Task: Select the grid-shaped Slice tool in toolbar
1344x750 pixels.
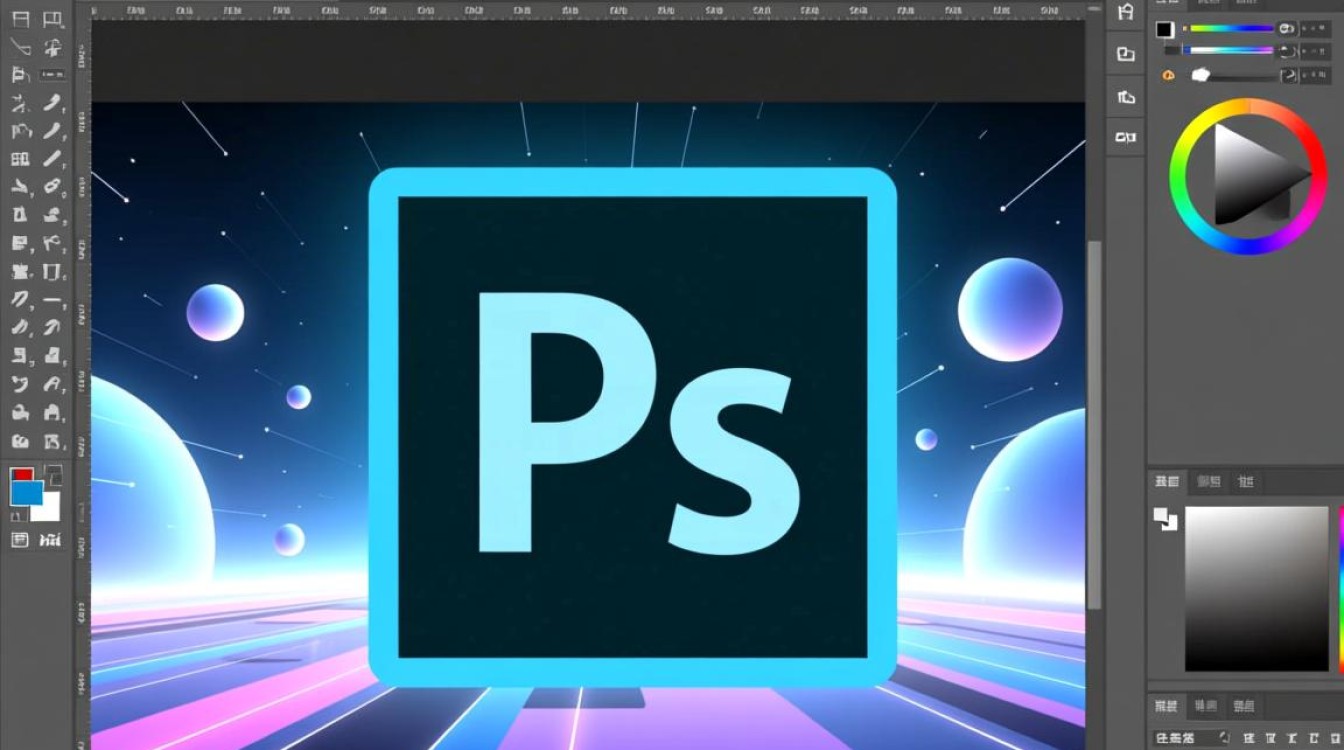Action: pyautogui.click(x=20, y=159)
